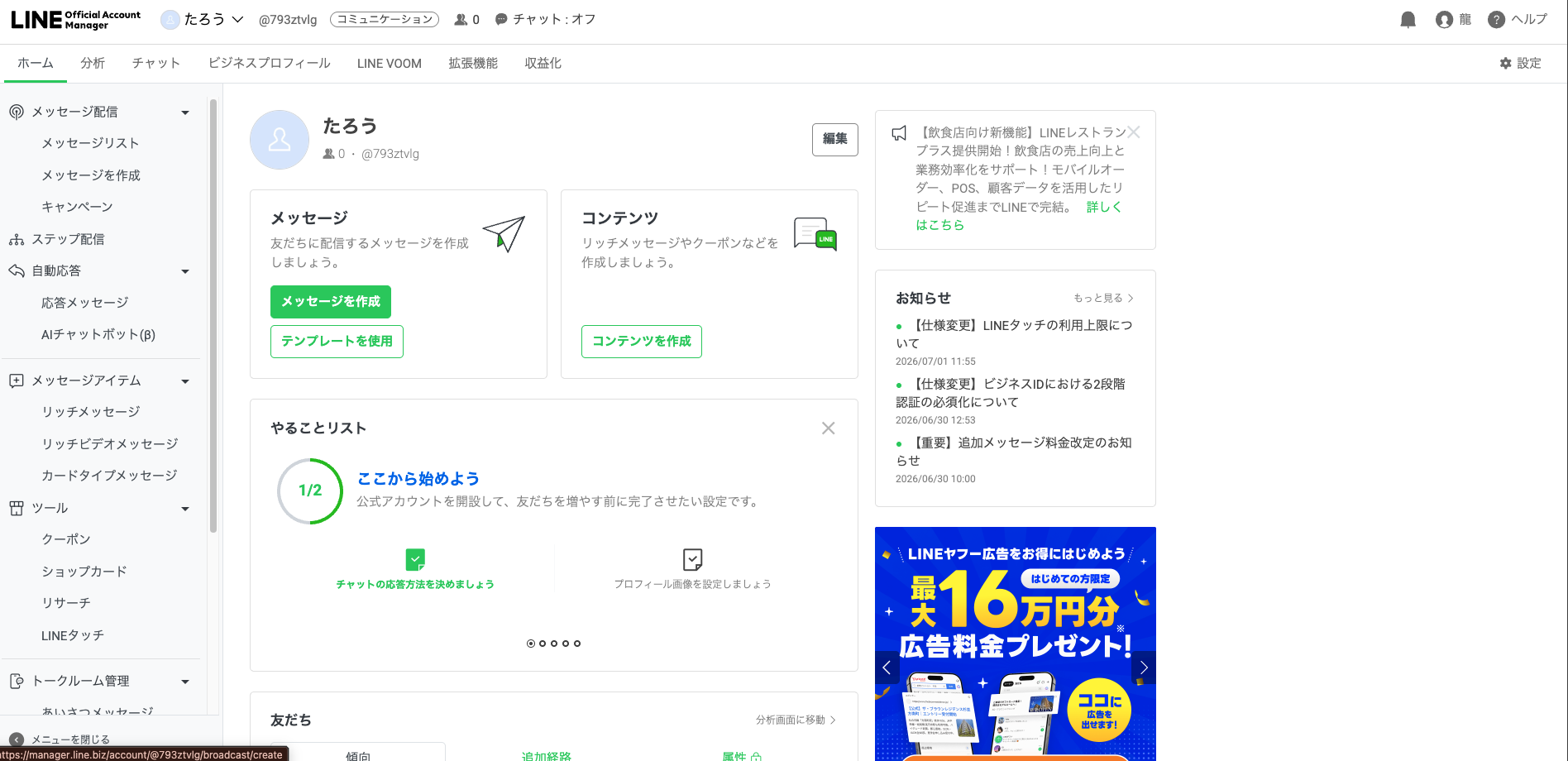Switch to the チャット tab
The width and height of the screenshot is (1568, 761).
pyautogui.click(x=156, y=64)
